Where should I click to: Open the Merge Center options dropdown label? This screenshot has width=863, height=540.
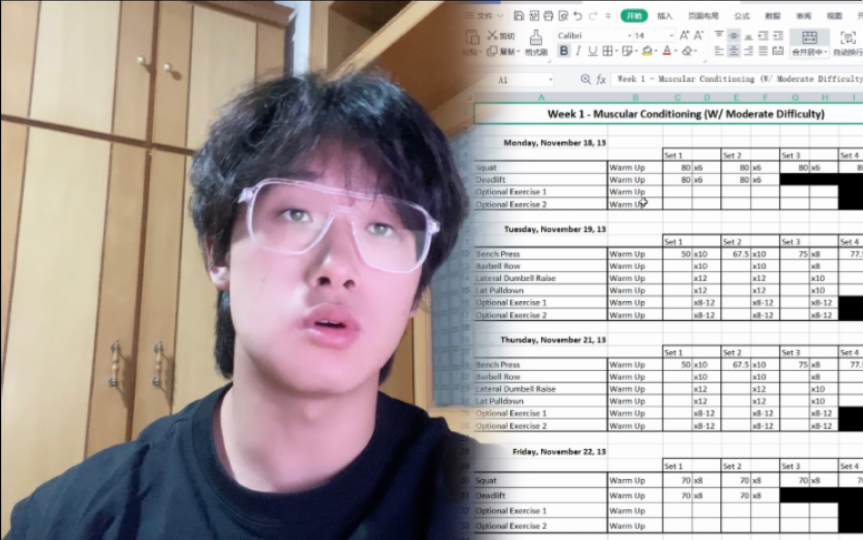810,52
